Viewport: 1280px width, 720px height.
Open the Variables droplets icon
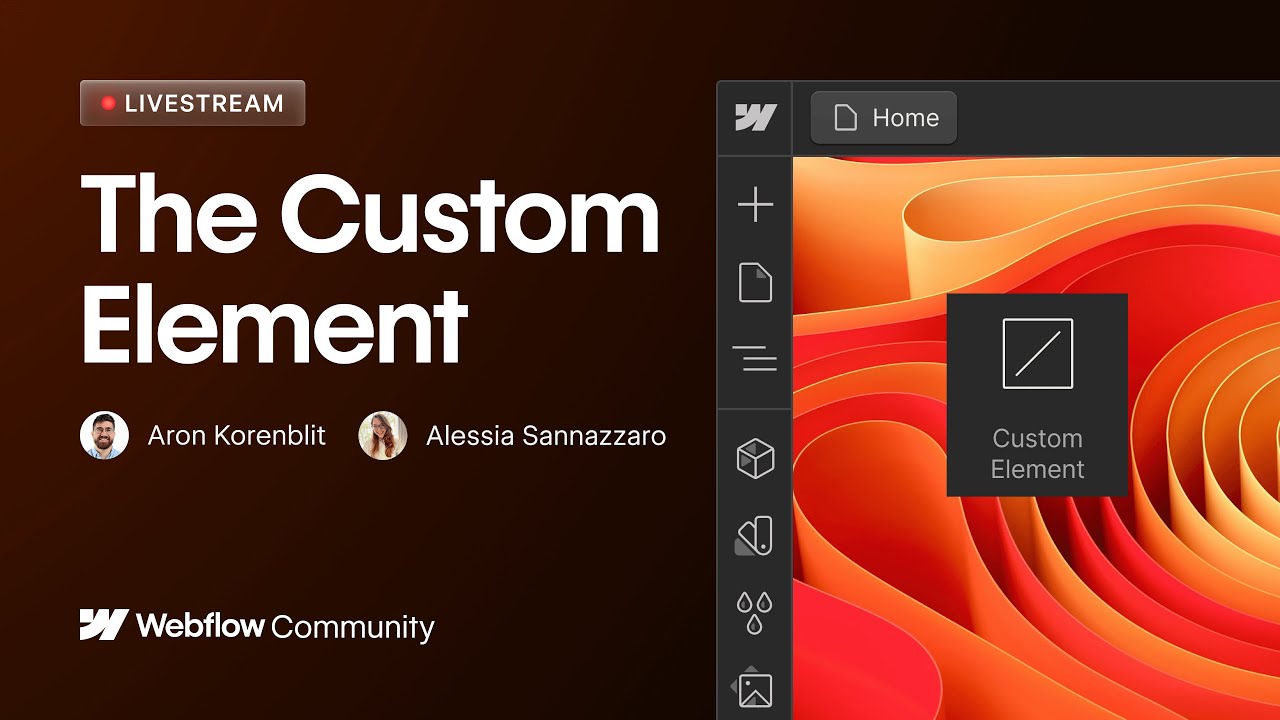point(755,612)
